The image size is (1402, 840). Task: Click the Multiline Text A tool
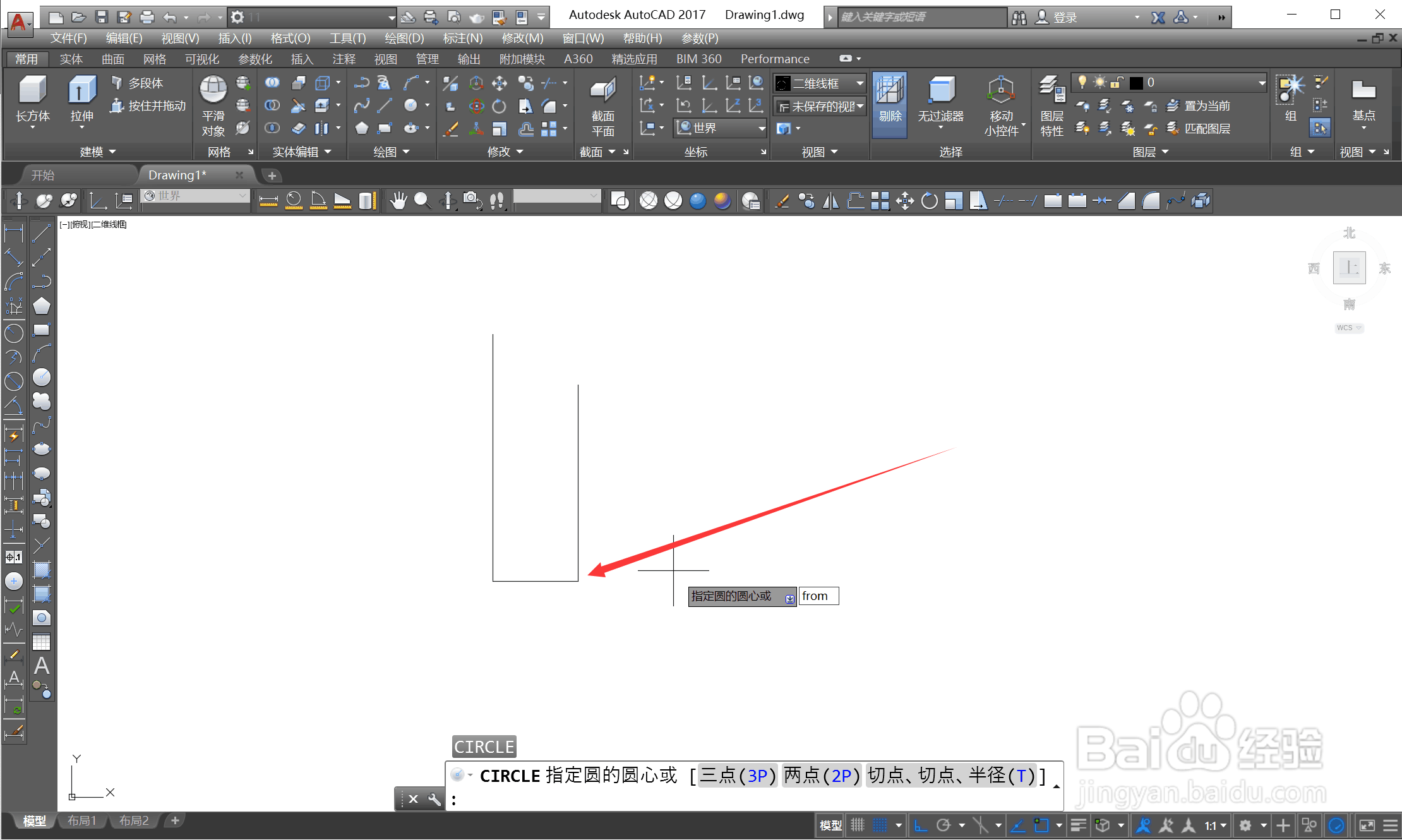(42, 666)
